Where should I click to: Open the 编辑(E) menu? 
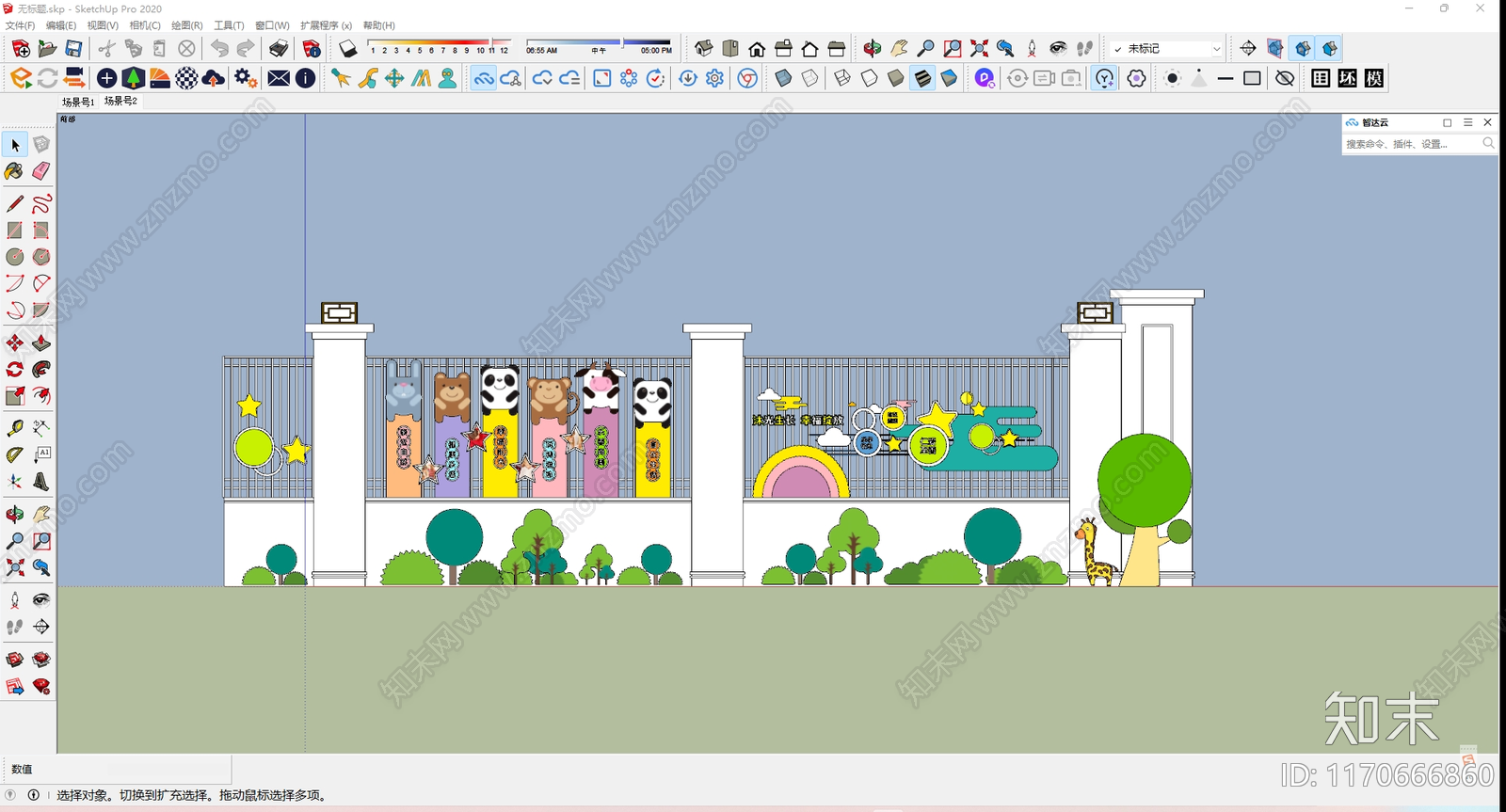click(61, 25)
